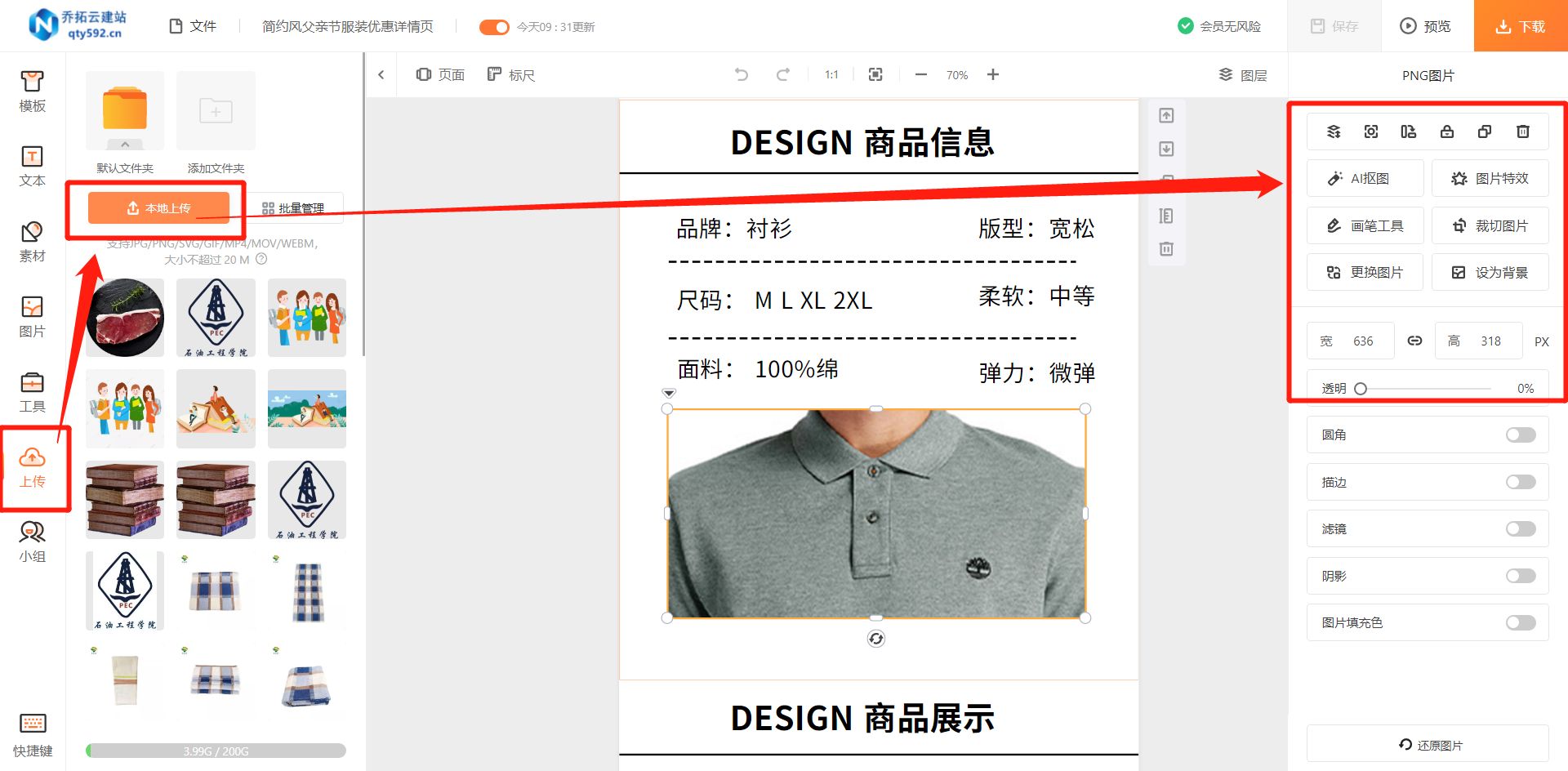The image size is (1568, 771).
Task: Expand the chevron under 默认文件夹
Action: [125, 145]
